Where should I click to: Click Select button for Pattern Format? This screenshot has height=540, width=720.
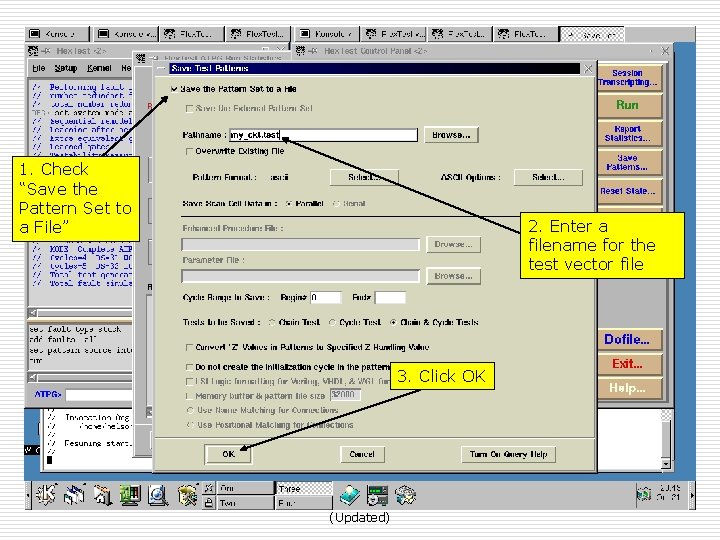(x=364, y=177)
